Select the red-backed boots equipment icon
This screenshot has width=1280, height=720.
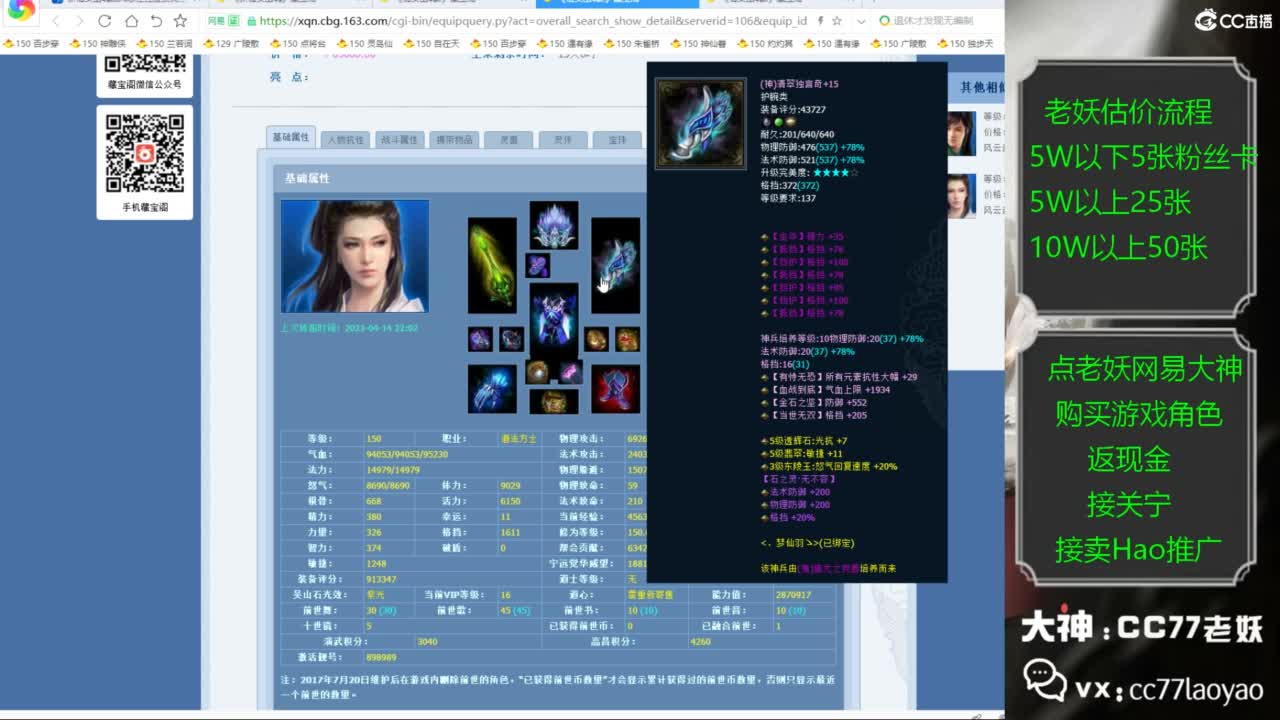tap(616, 389)
